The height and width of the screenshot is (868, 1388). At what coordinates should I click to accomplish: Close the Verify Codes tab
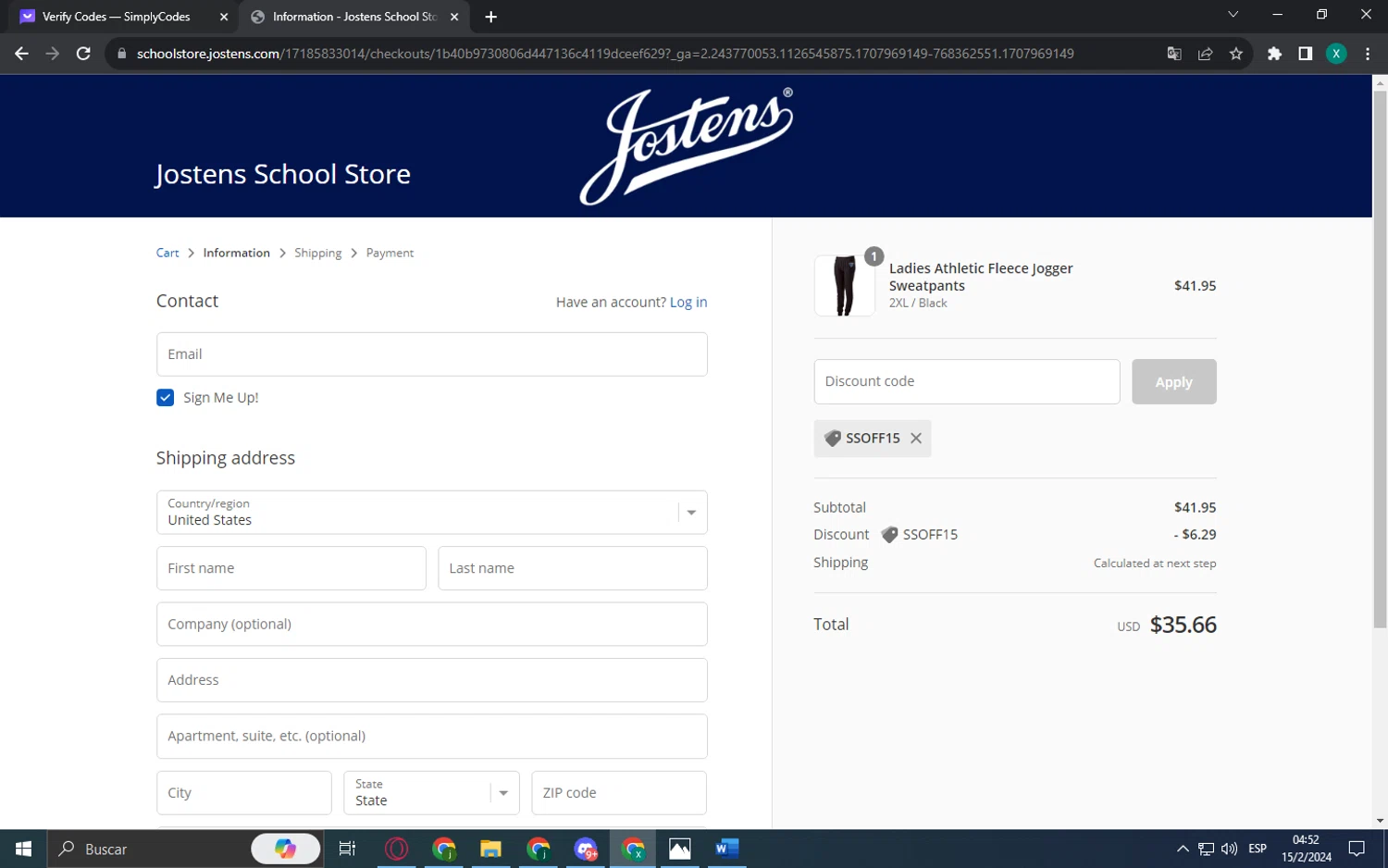pos(224,17)
